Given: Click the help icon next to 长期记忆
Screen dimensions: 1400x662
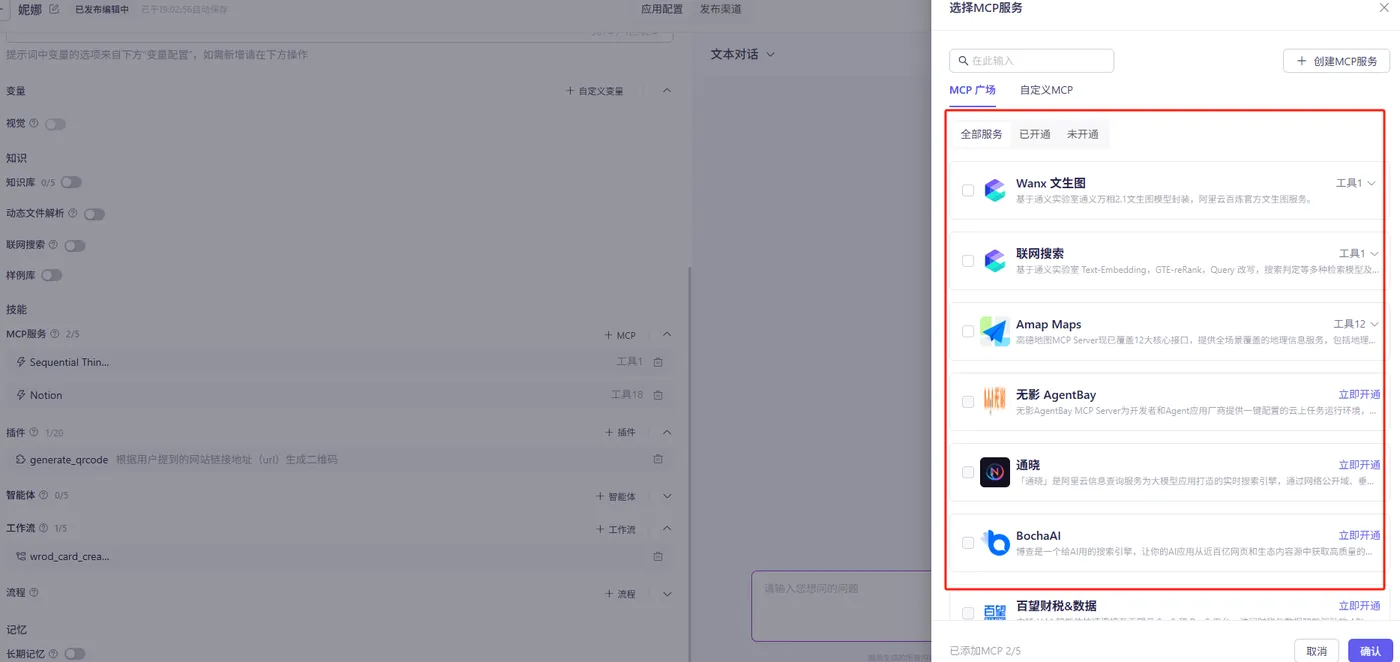Looking at the screenshot, I should click(x=54, y=654).
